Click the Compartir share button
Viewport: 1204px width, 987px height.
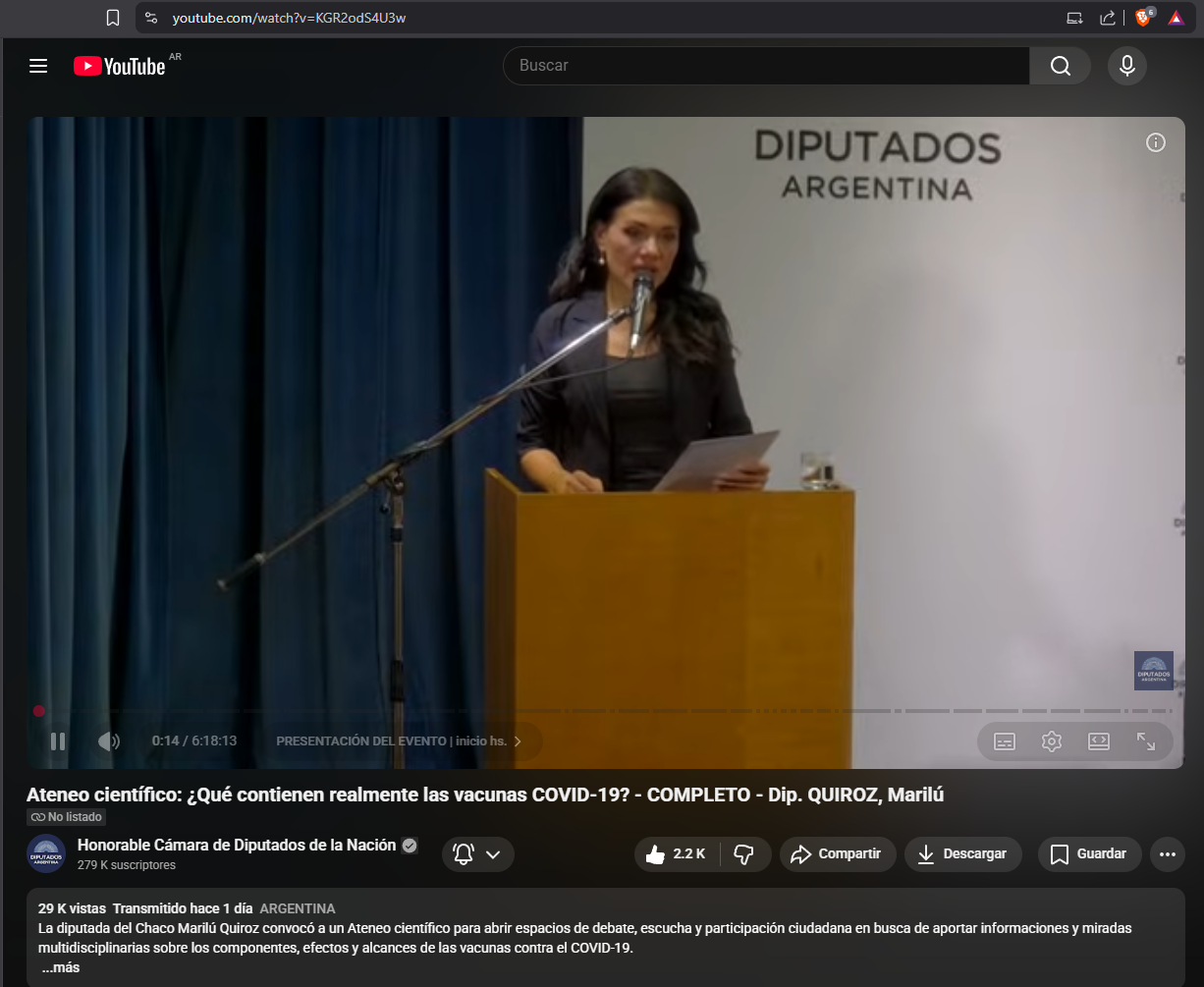(x=837, y=854)
